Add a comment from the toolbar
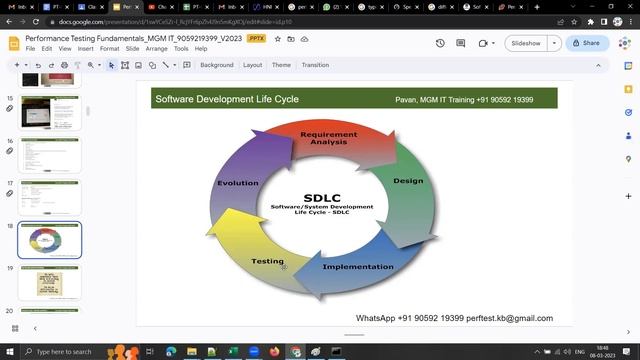640x360 pixels. click(187, 65)
